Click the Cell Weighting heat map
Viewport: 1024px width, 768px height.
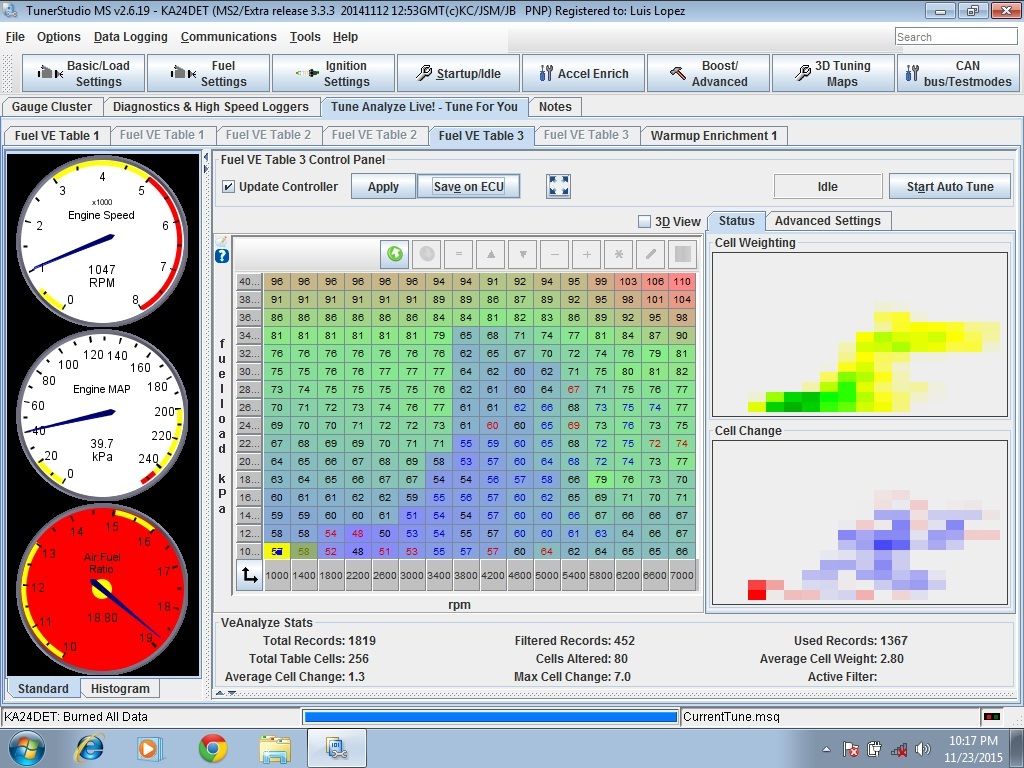tap(860, 334)
